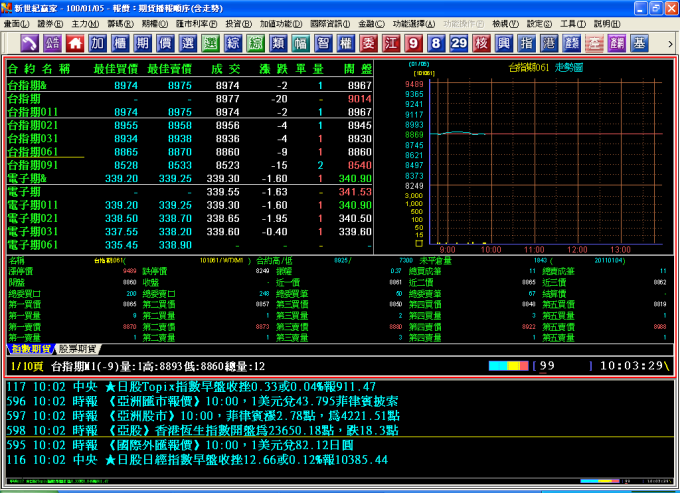Select the teal 幅 toolbar icon
The width and height of the screenshot is (680, 493).
coord(301,43)
